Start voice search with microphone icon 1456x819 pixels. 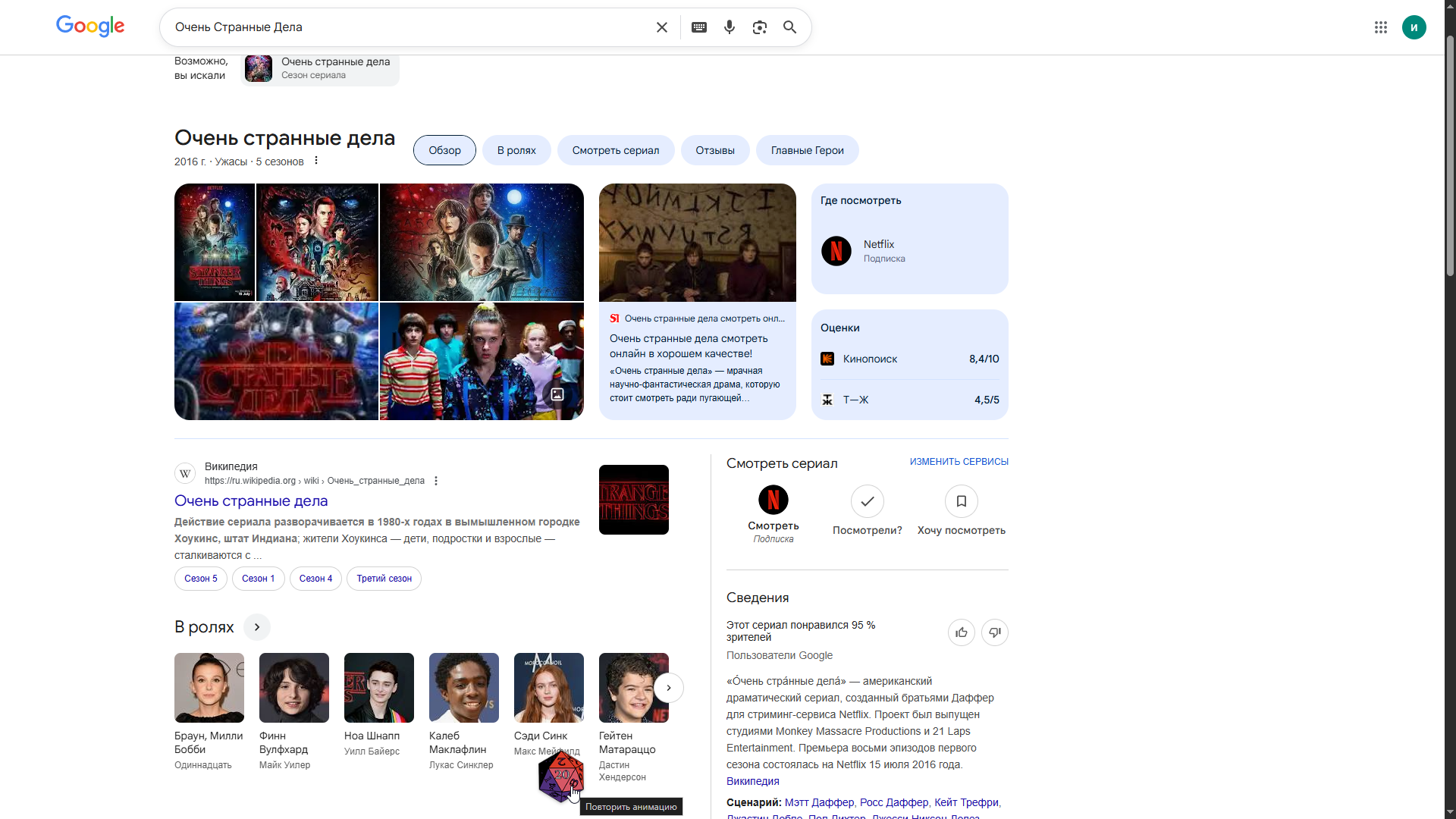point(729,27)
